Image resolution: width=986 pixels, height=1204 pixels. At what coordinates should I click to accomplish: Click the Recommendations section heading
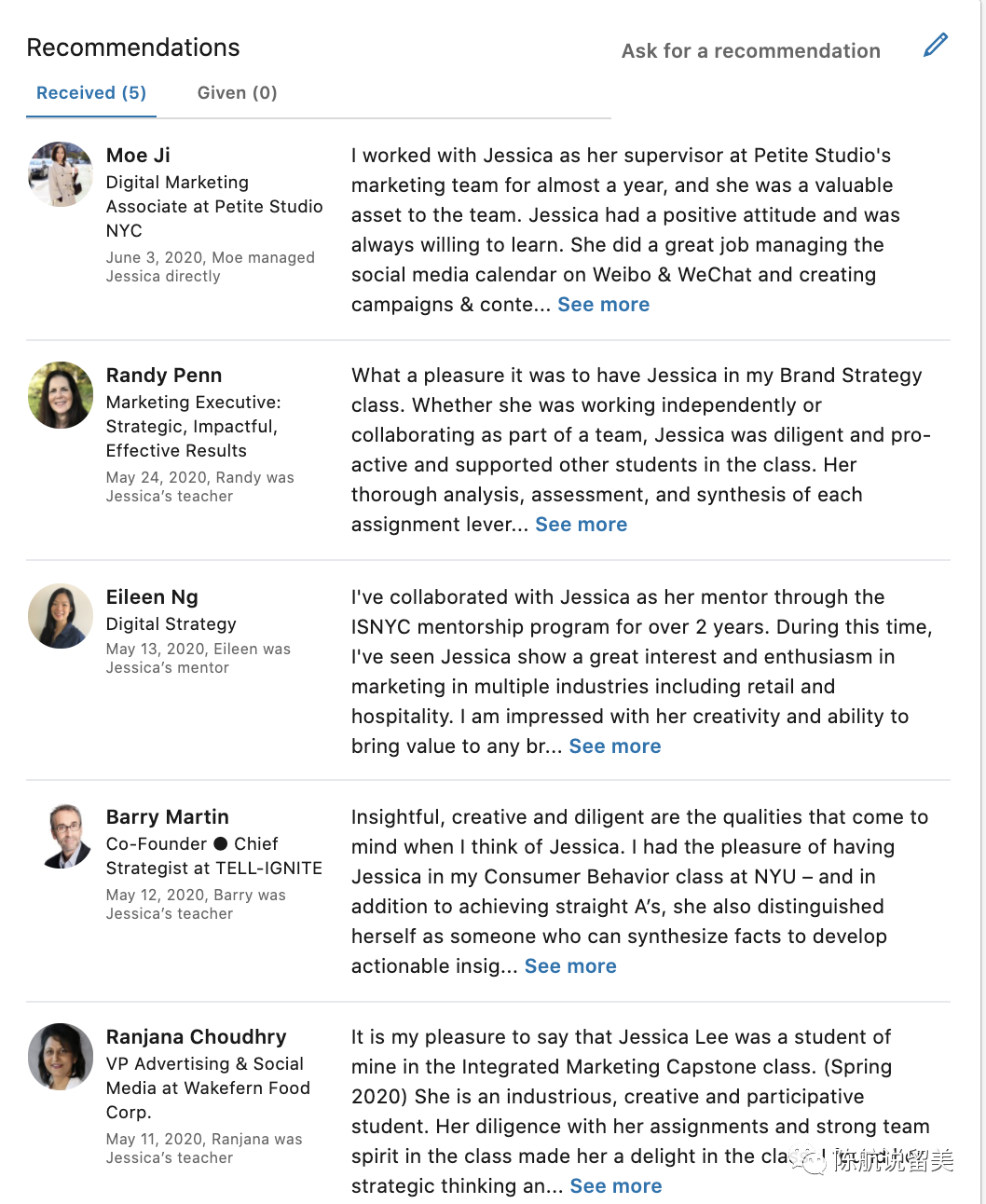(133, 48)
